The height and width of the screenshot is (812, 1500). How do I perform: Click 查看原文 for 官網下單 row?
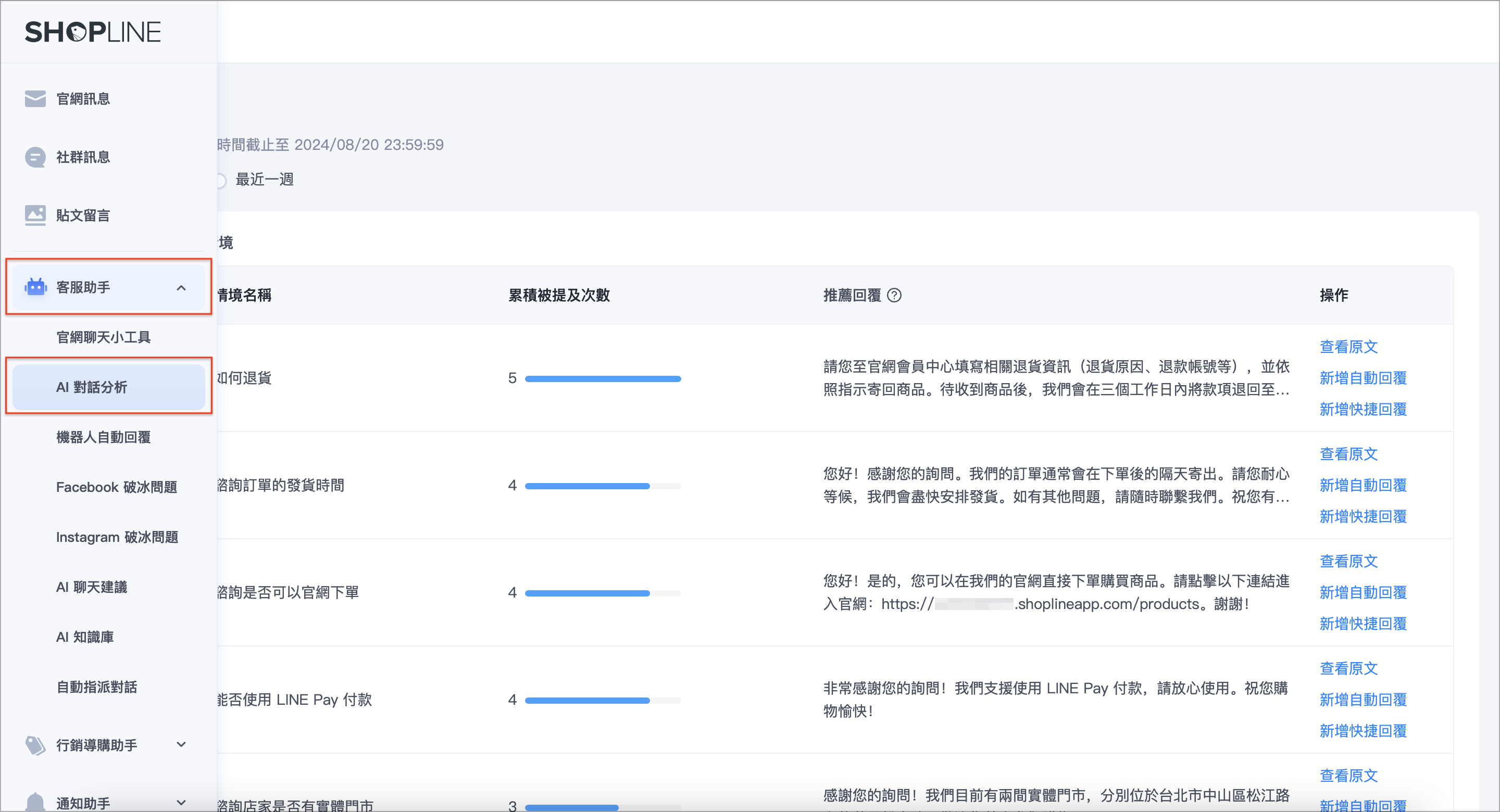[1348, 562]
